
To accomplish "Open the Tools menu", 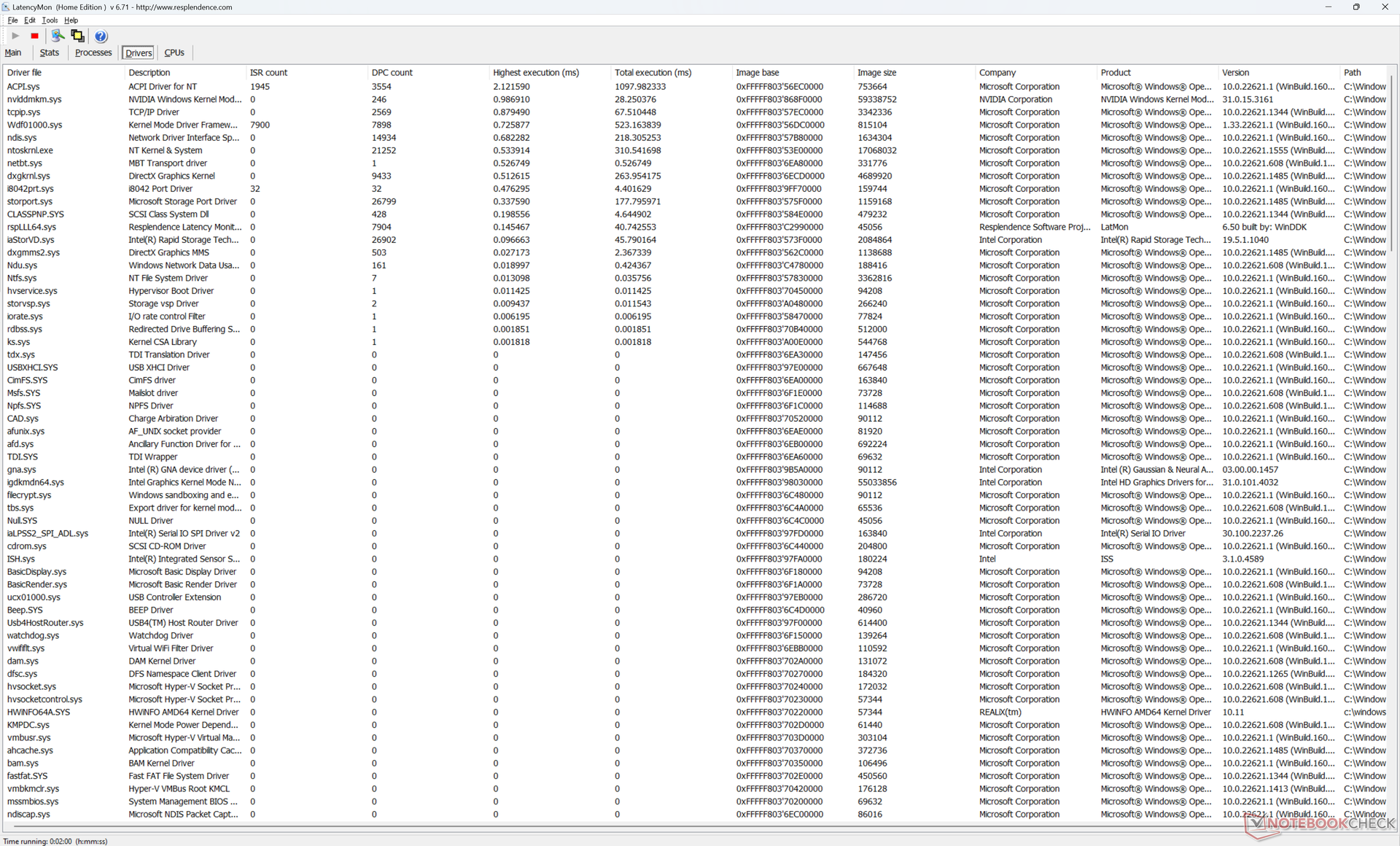I will coord(50,20).
